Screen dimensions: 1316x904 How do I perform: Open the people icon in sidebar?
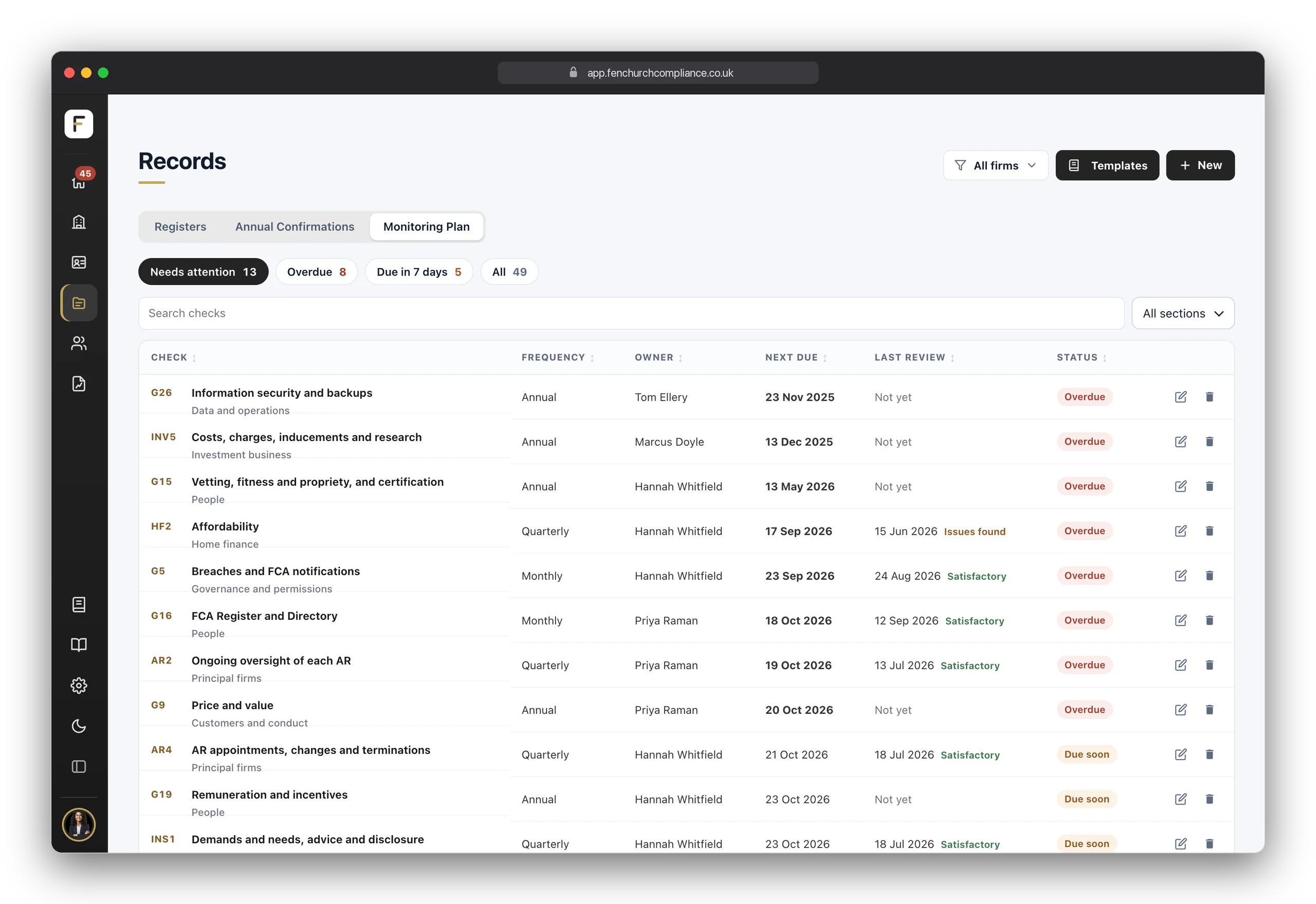click(79, 343)
